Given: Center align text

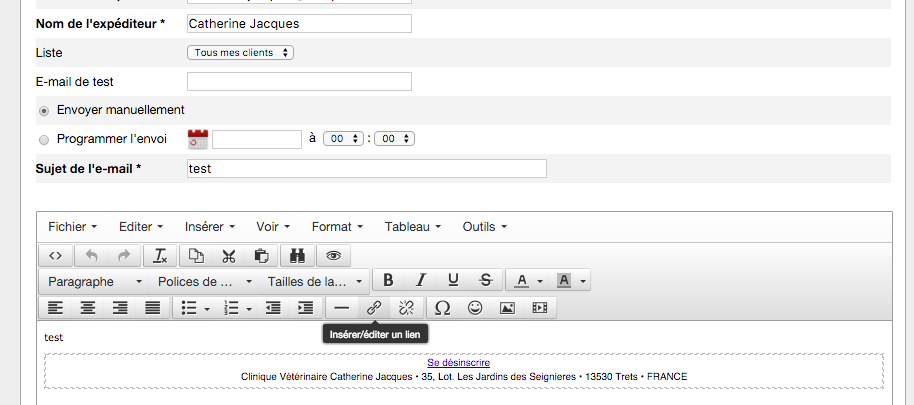Looking at the screenshot, I should tap(88, 308).
